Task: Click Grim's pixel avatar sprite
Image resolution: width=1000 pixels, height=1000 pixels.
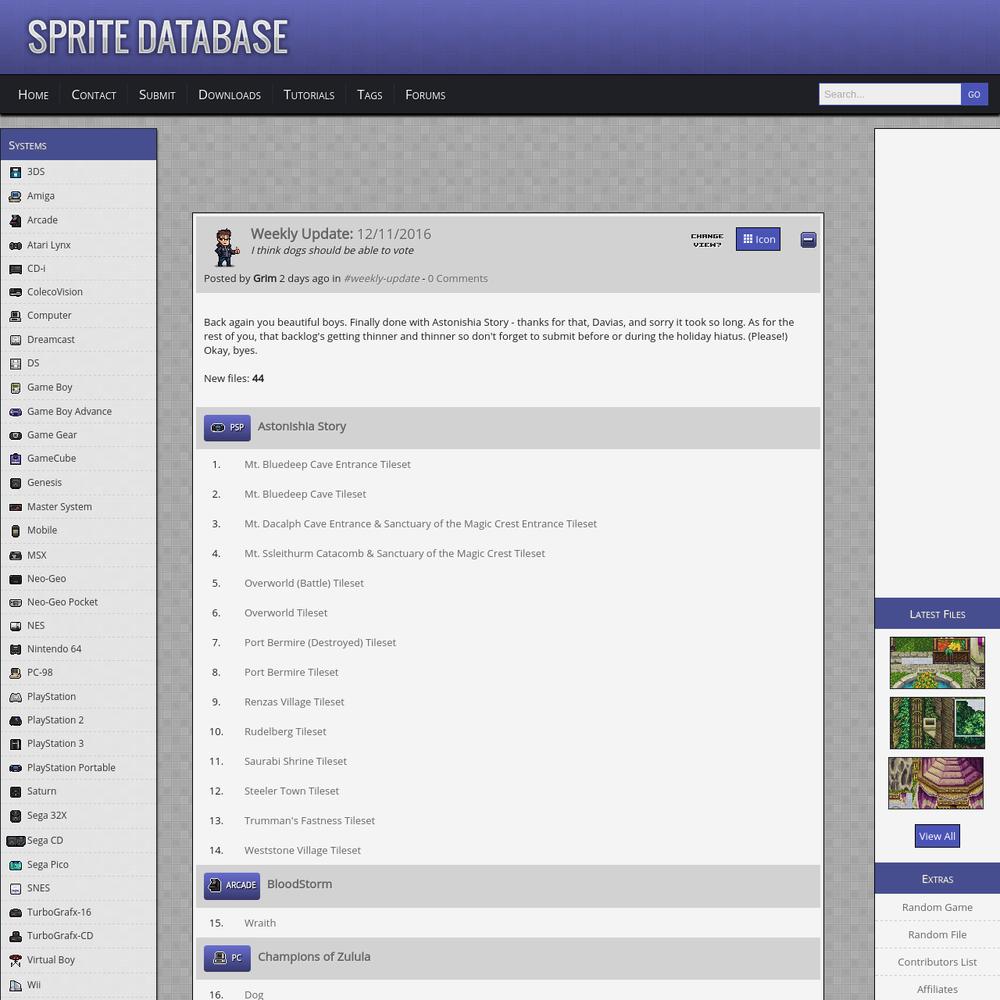Action: pos(226,247)
